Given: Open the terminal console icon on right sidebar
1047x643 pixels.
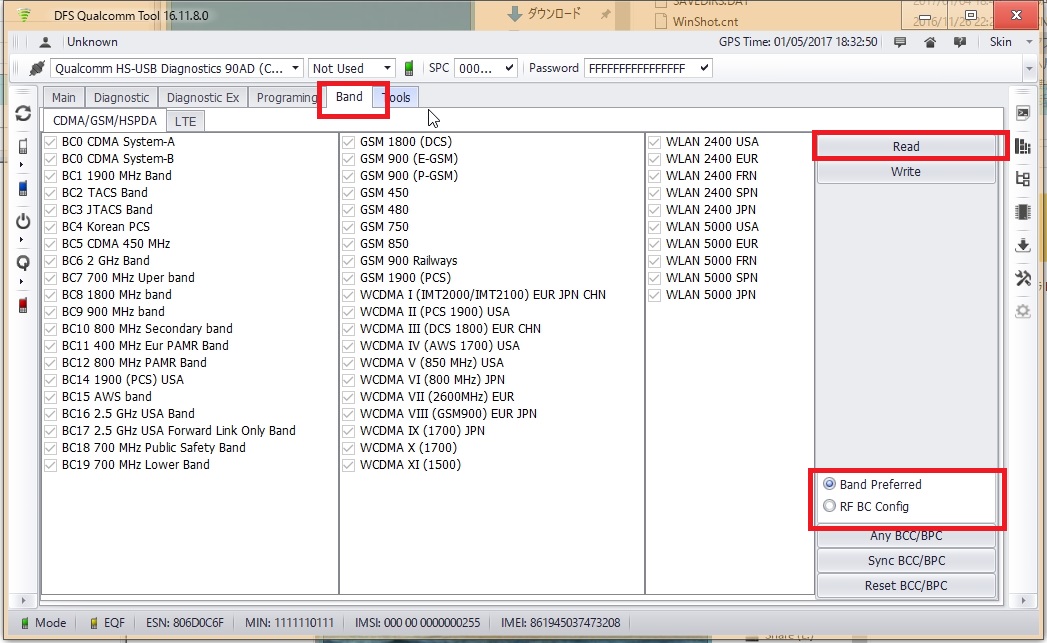Looking at the screenshot, I should point(1022,113).
